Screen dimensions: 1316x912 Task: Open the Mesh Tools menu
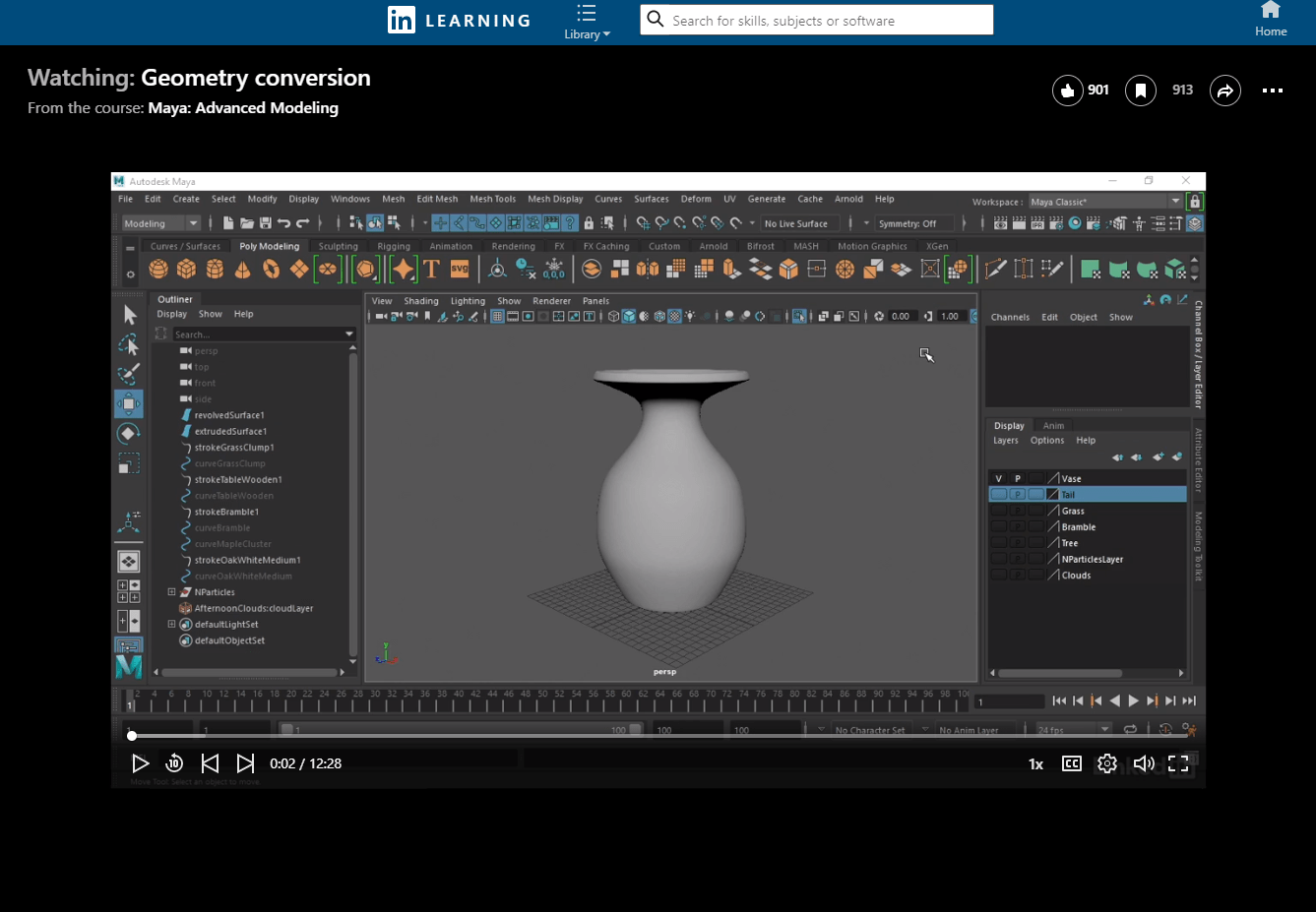[492, 199]
